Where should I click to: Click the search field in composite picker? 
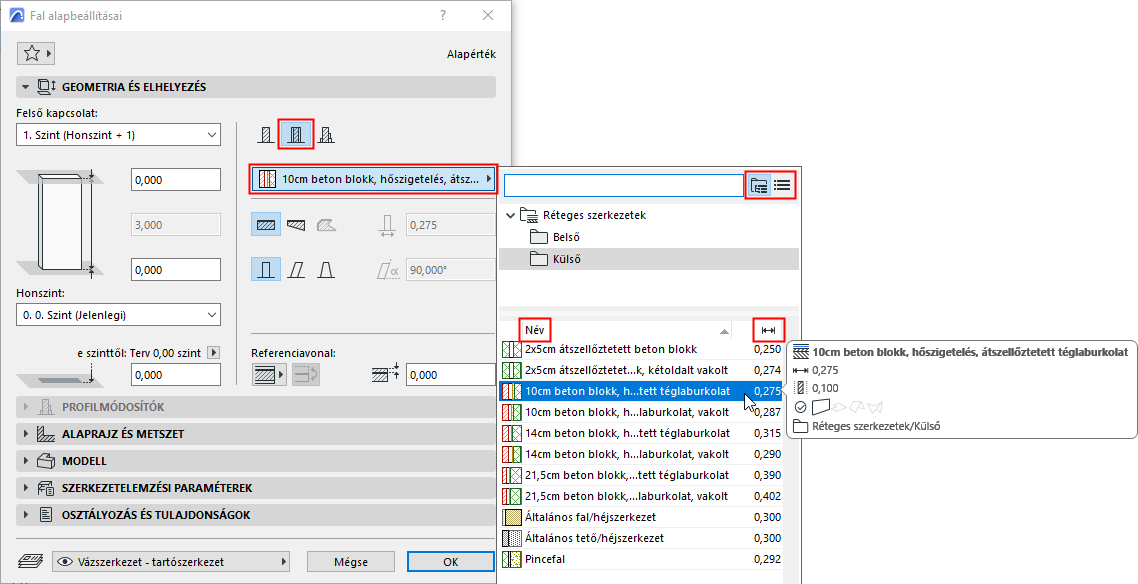(624, 186)
